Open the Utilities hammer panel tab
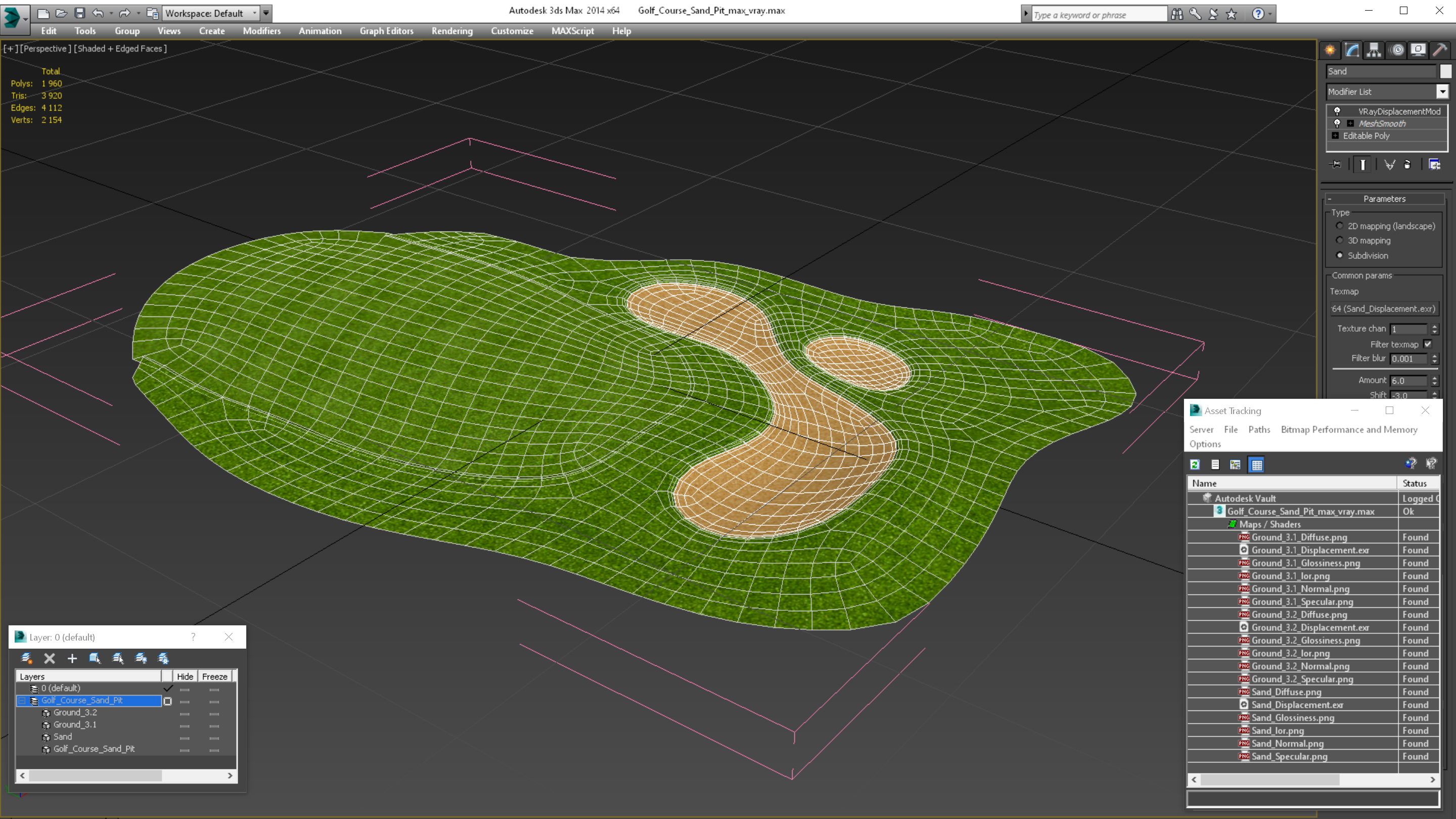Viewport: 1456px width, 819px height. 1440,51
